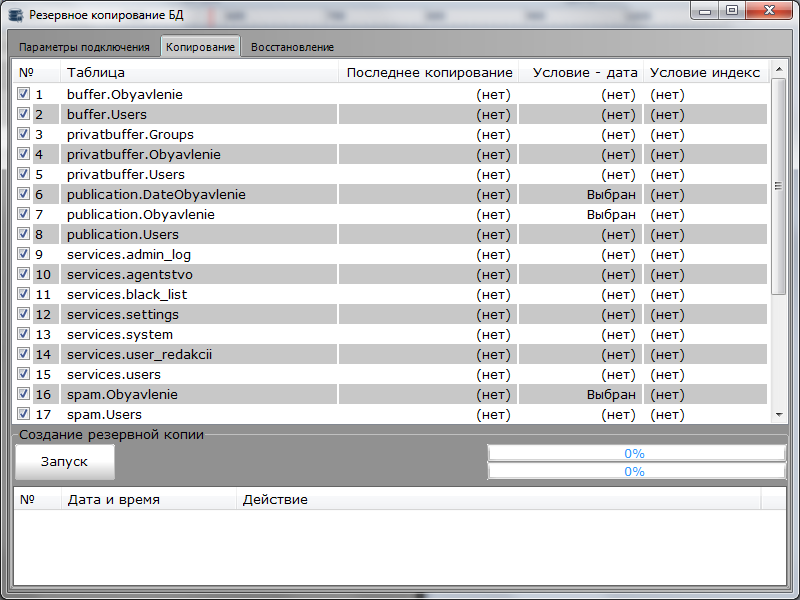Toggle checkbox for privatbuffer.Groups row
Screen dimensions: 800x600
click(23, 134)
